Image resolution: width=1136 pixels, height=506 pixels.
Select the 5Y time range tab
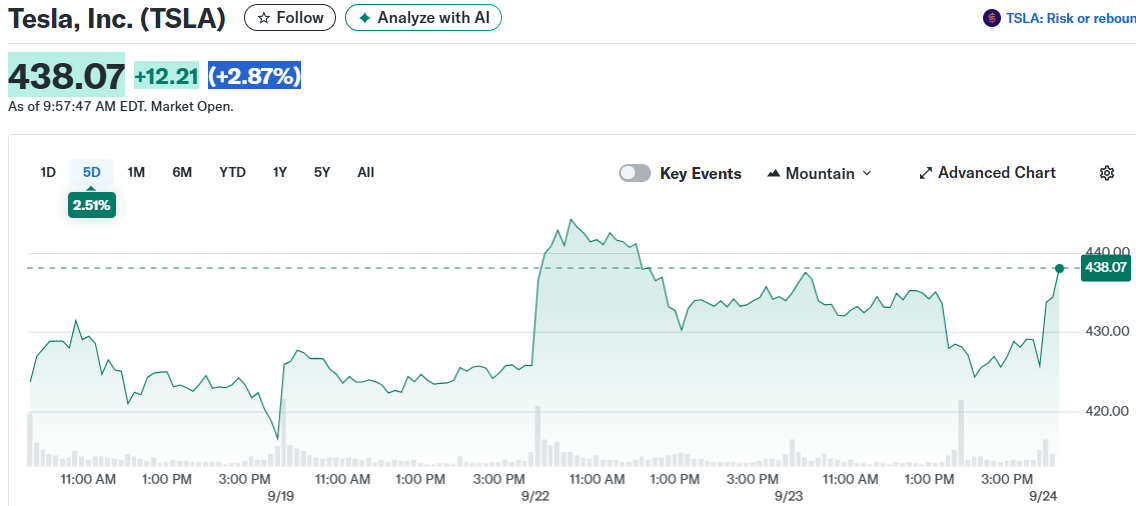point(322,173)
